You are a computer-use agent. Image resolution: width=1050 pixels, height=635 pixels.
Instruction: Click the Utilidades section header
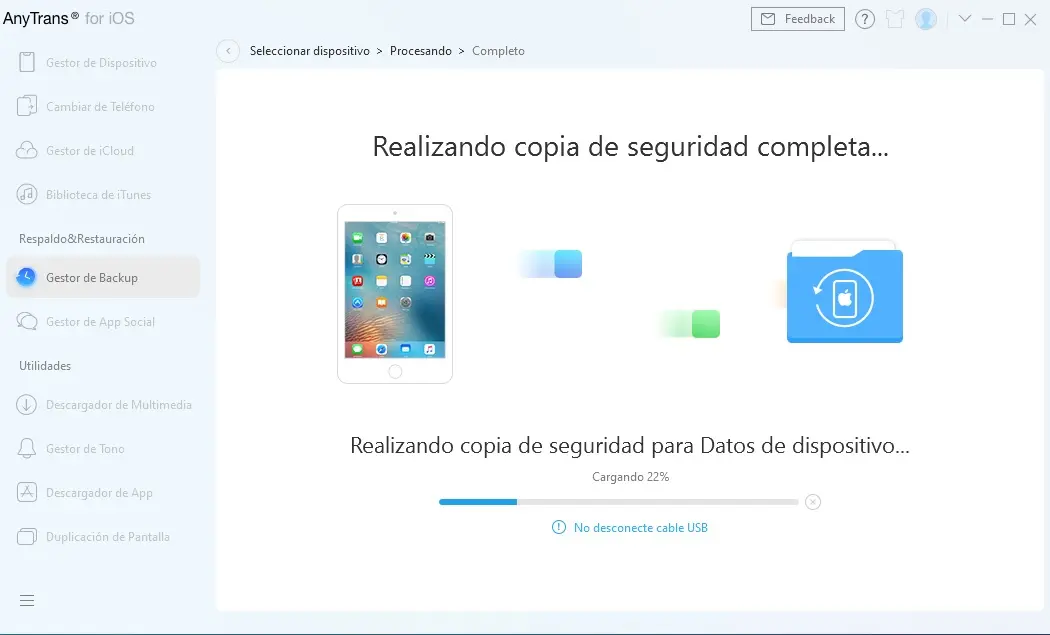(45, 366)
